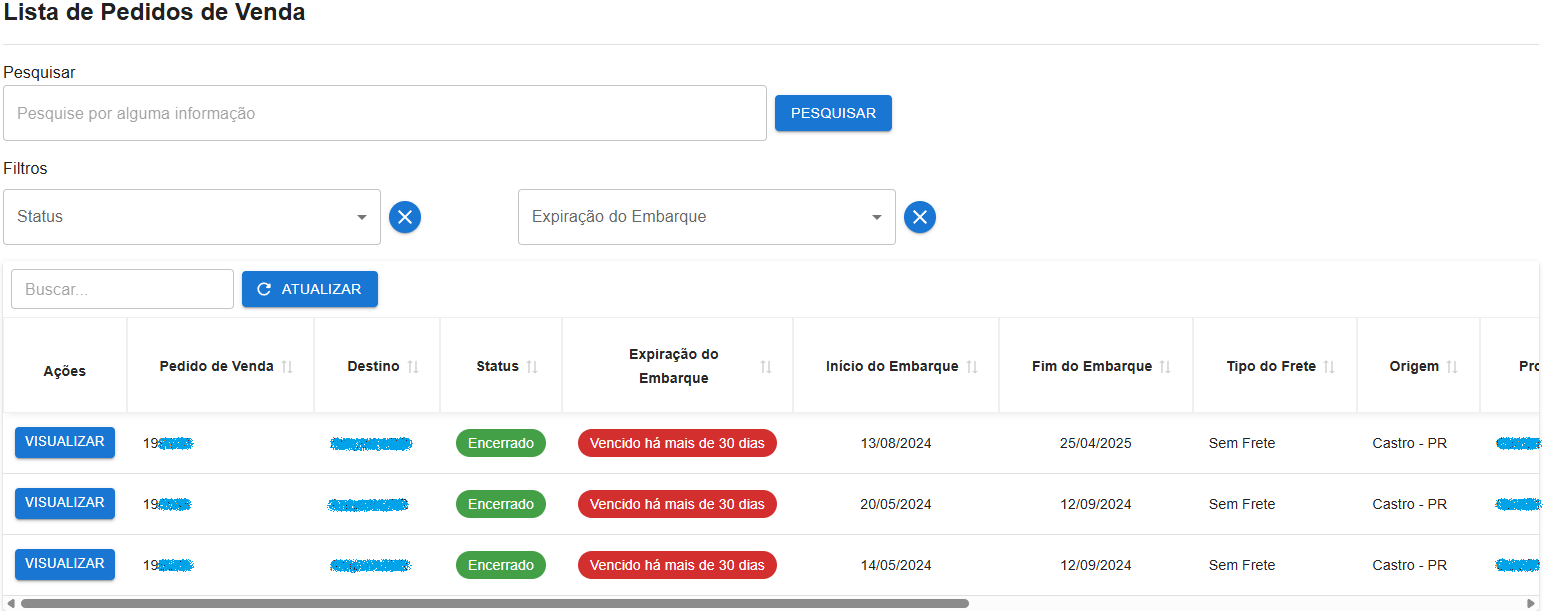Open VISUALIZAR on the first order row
Screen dimensions: 1544x611
[x=64, y=442]
